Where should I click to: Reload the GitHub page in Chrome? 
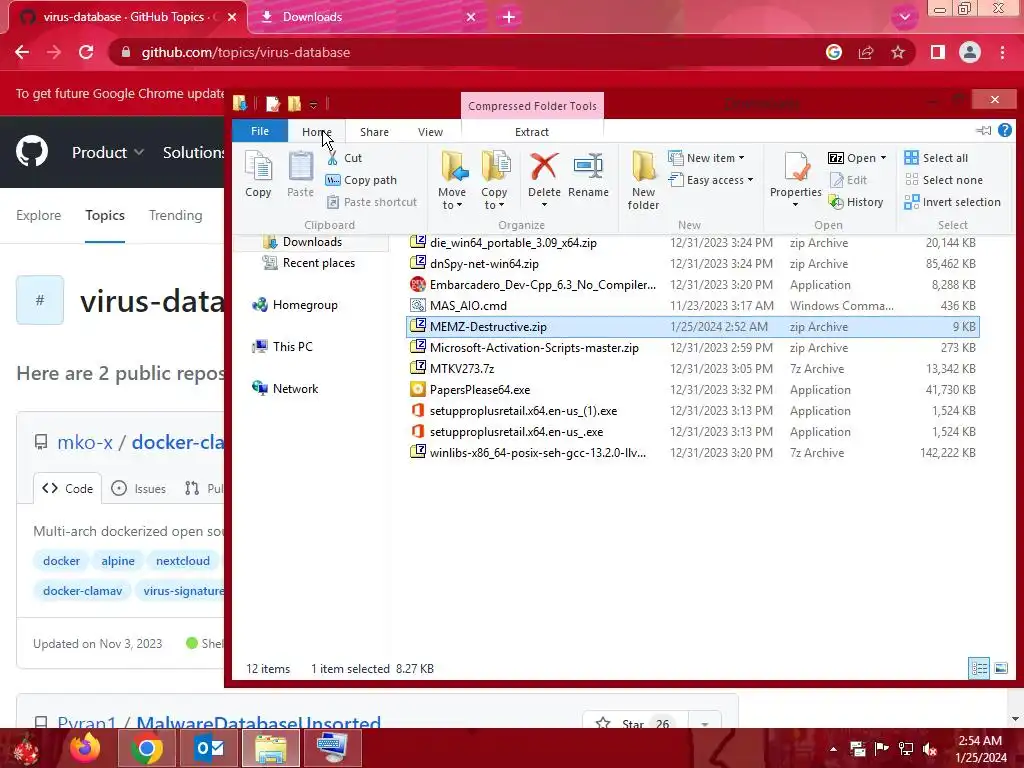86,52
